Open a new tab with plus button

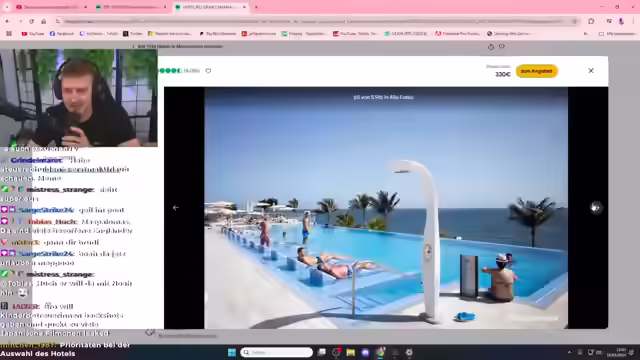point(256,7)
